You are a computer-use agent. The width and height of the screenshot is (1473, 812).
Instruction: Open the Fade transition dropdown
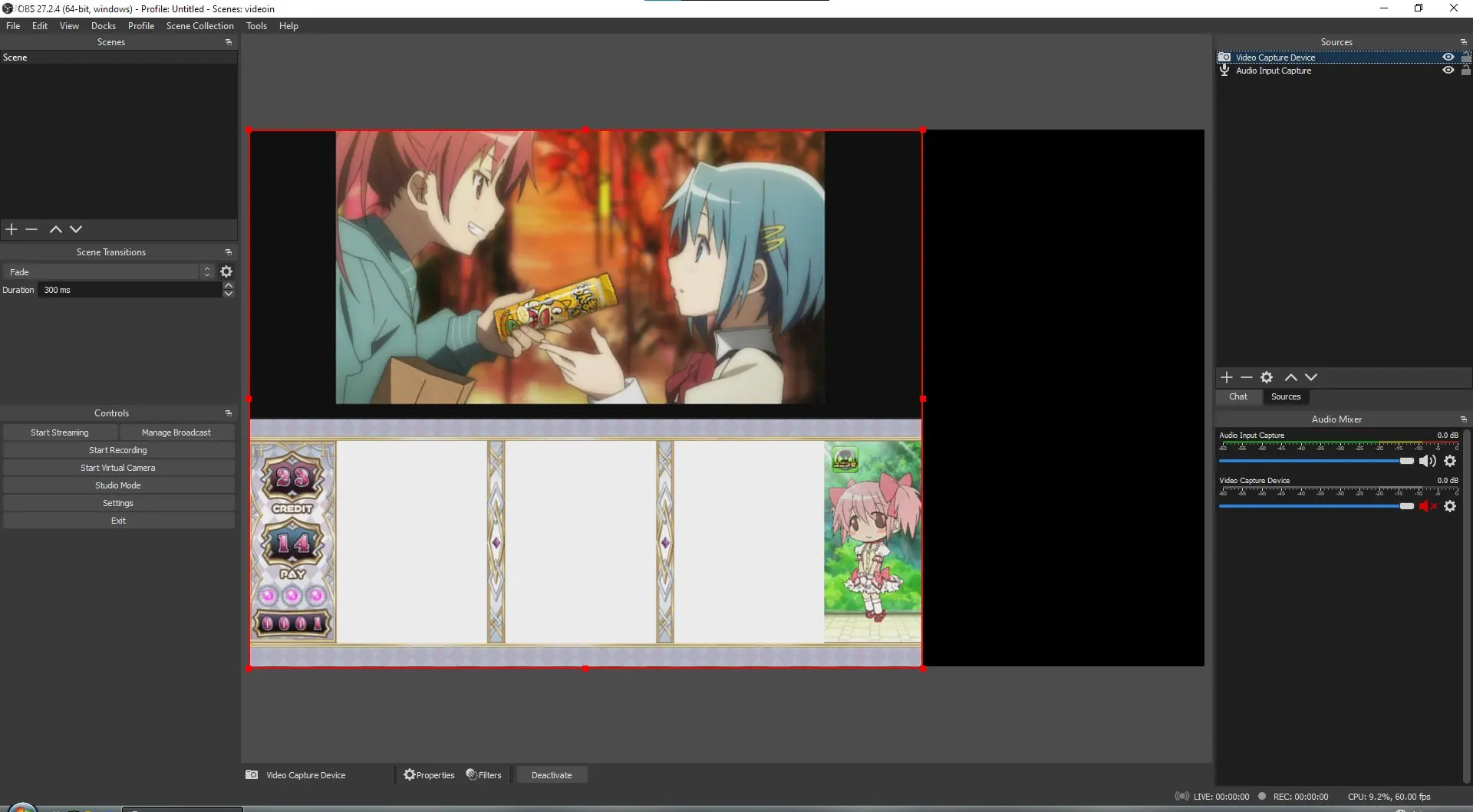tap(109, 271)
